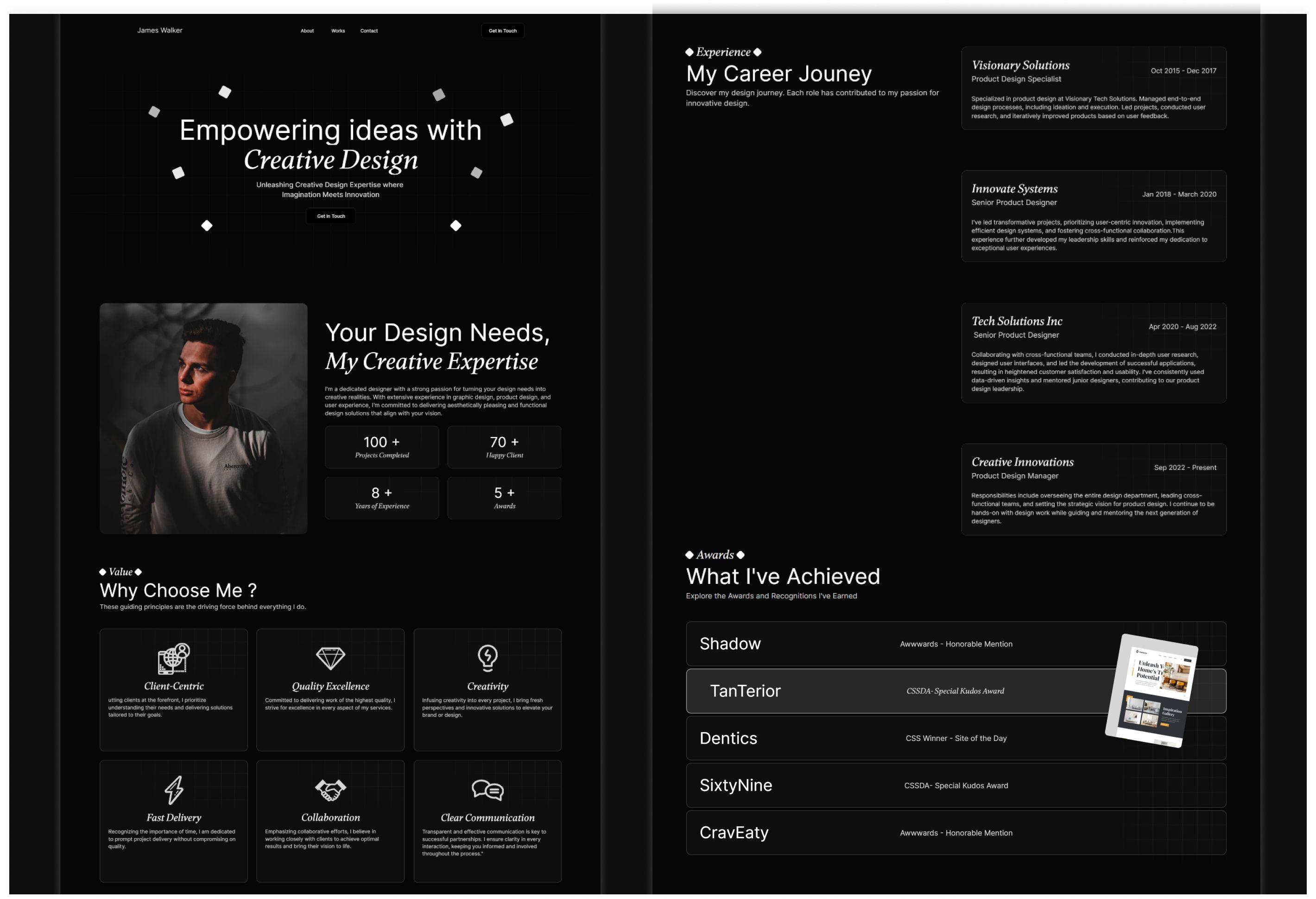
Task: Click the Tech Solutions Inc company title
Action: tap(1017, 321)
